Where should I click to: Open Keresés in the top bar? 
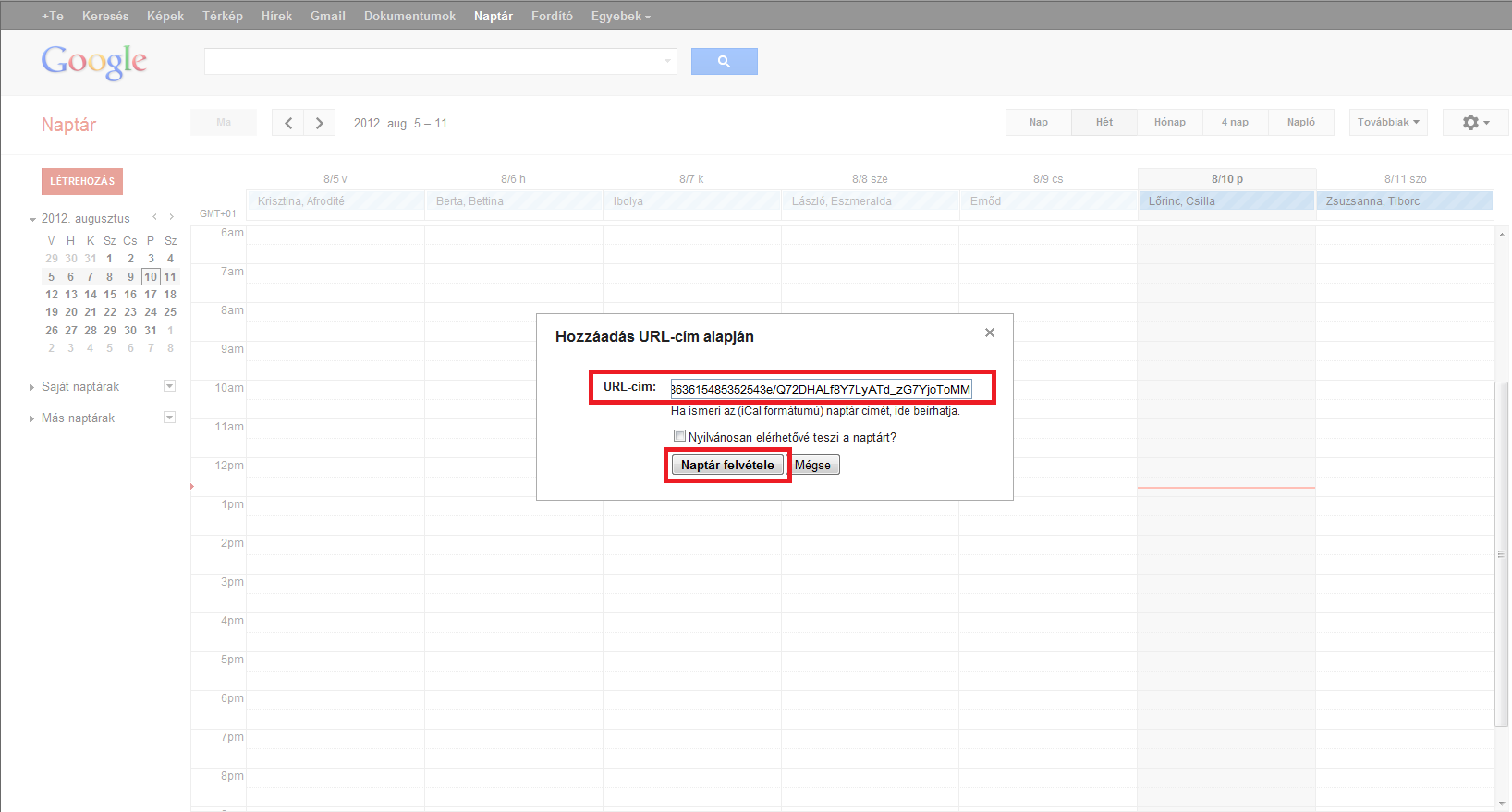tap(105, 16)
